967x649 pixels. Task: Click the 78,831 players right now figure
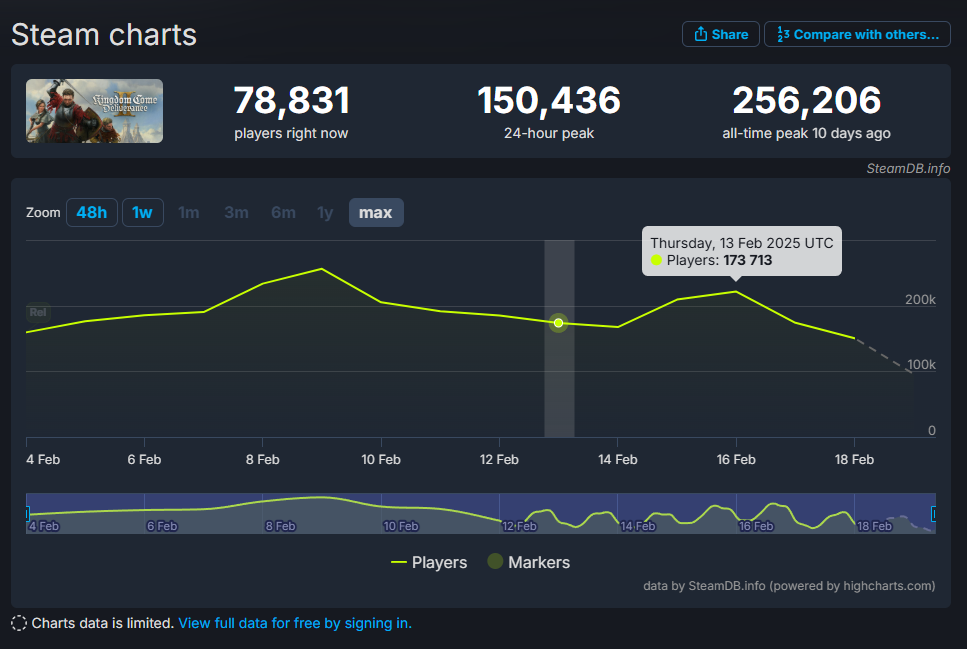(292, 100)
